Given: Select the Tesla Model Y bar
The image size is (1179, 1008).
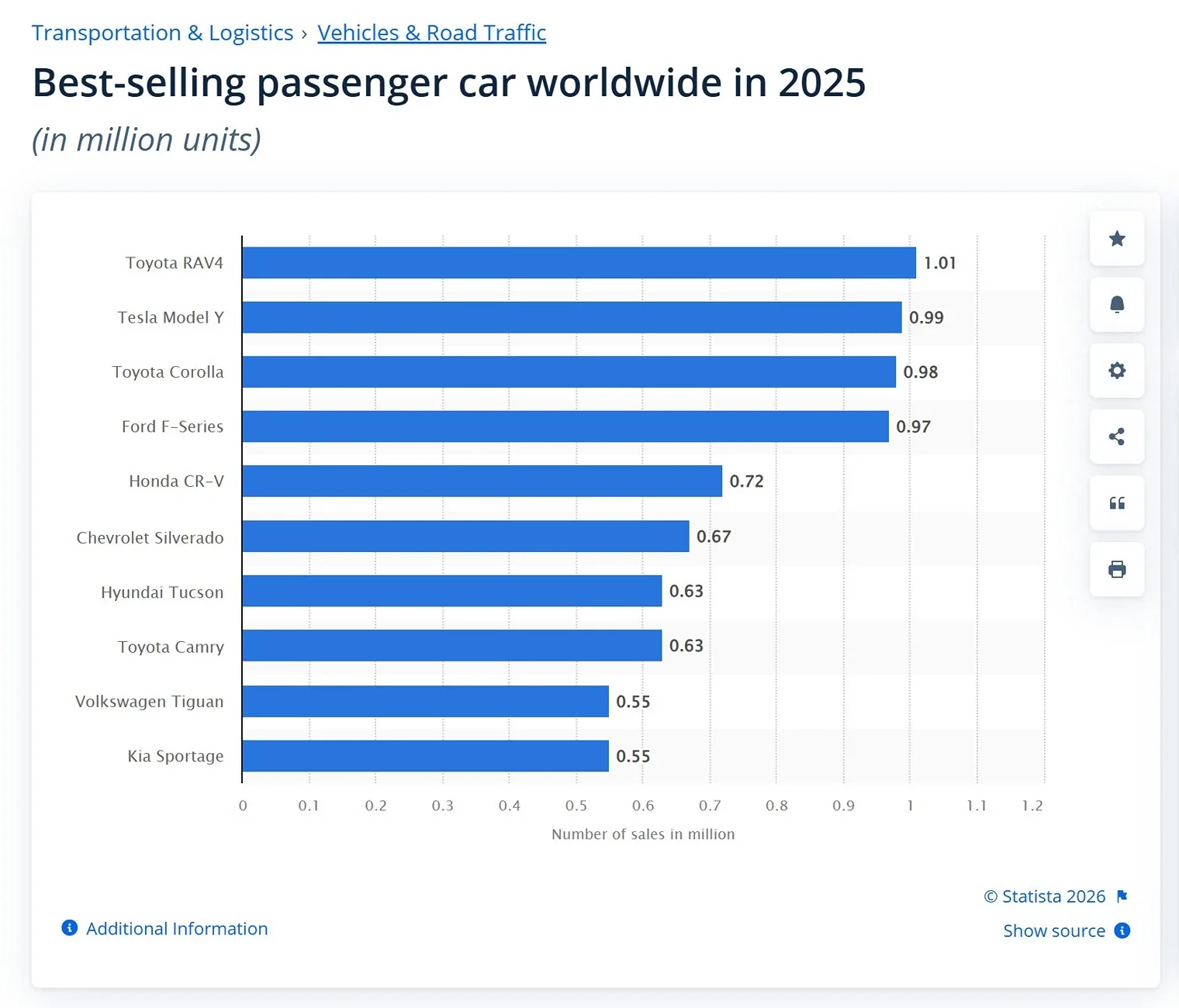Looking at the screenshot, I should (572, 317).
